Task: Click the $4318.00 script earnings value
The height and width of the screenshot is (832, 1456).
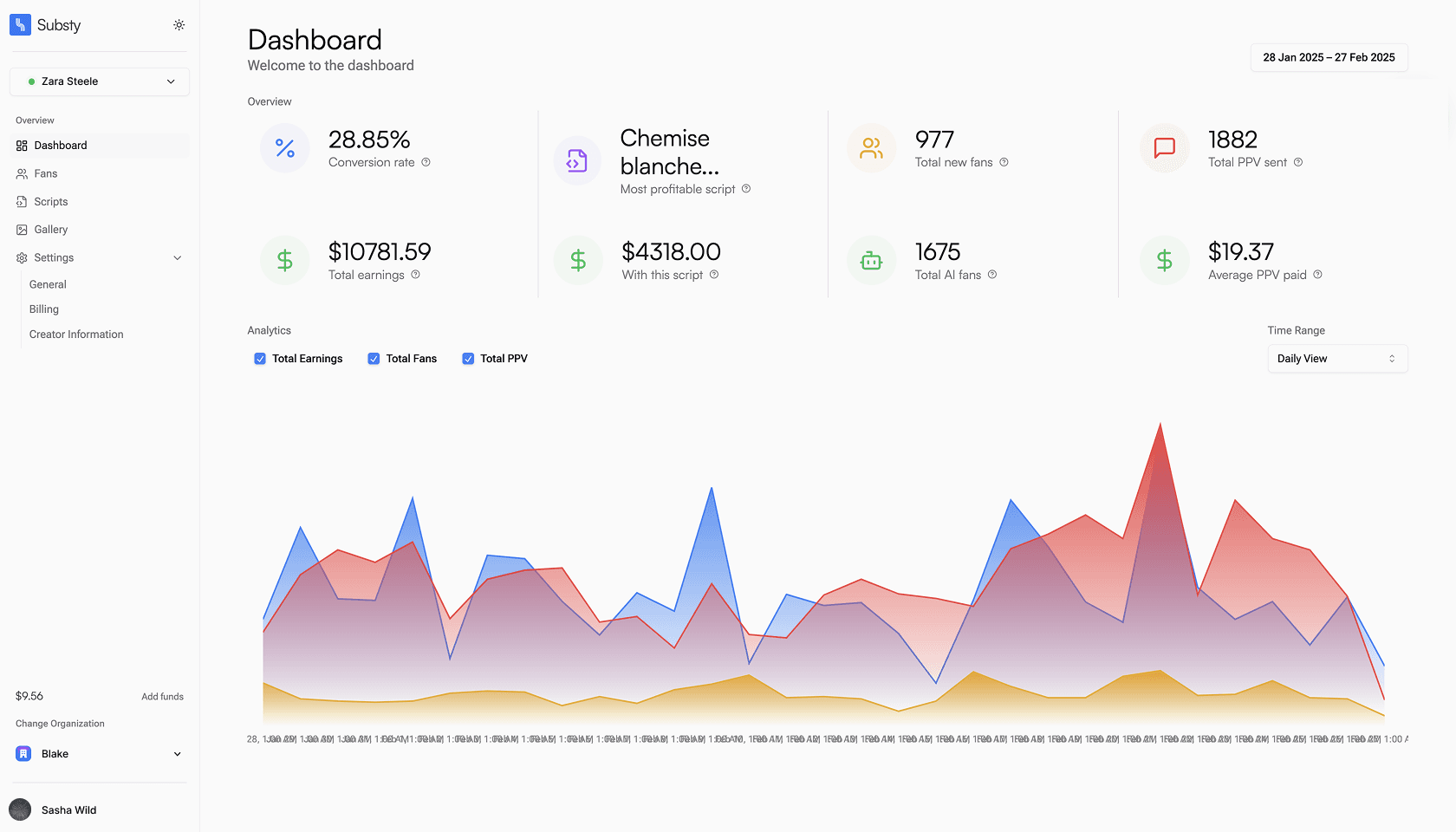Action: pos(672,252)
